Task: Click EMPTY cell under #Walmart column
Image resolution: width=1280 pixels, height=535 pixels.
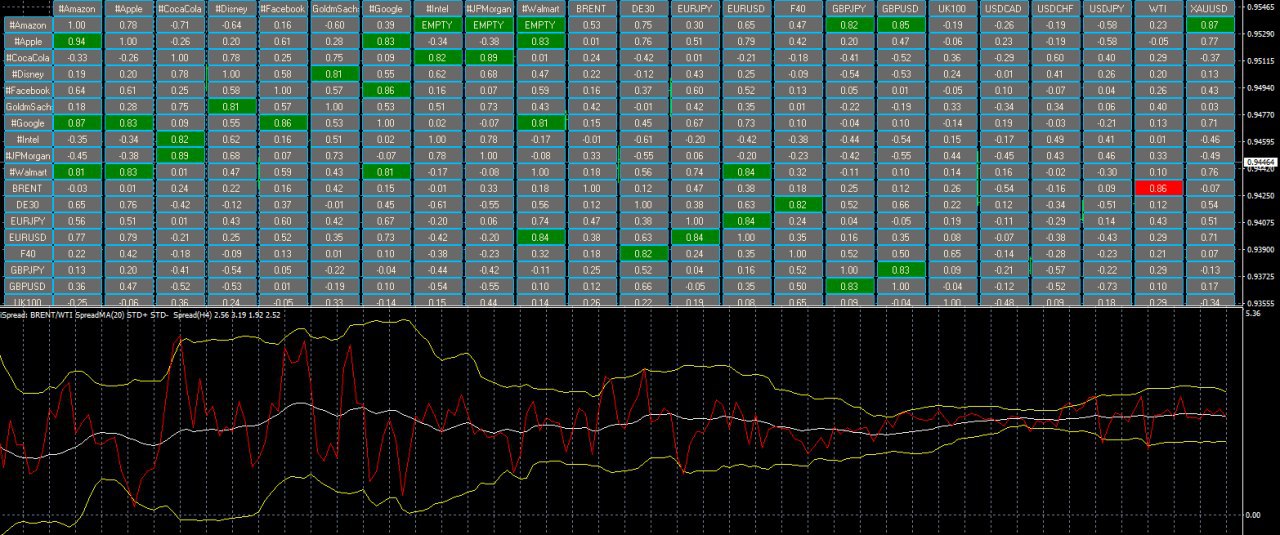Action: [540, 23]
